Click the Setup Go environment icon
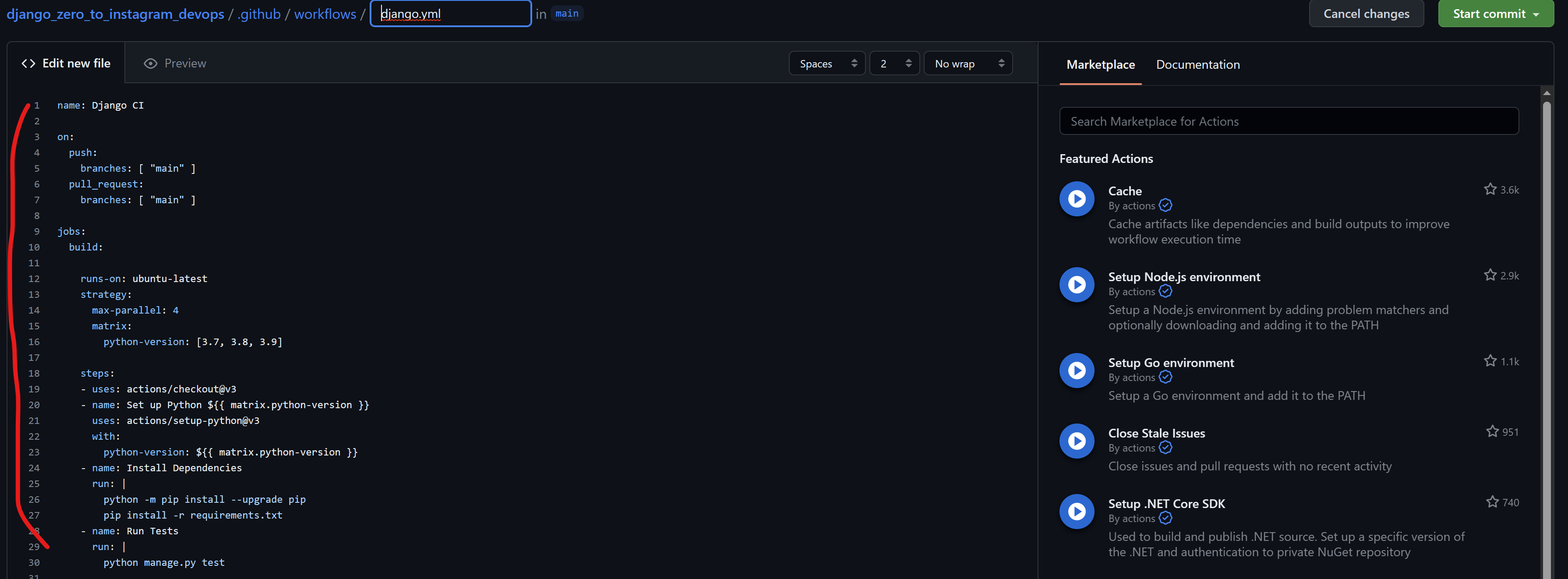1568x579 pixels. point(1076,371)
